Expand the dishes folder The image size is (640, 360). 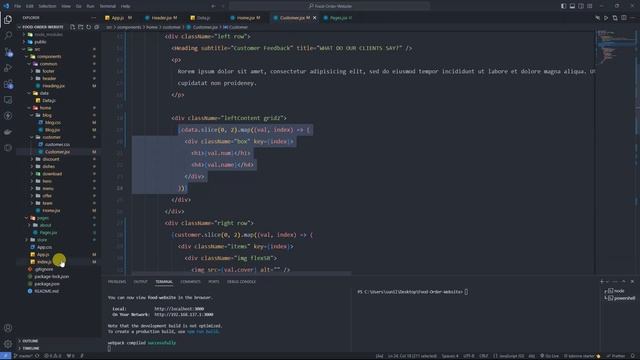tap(49, 167)
